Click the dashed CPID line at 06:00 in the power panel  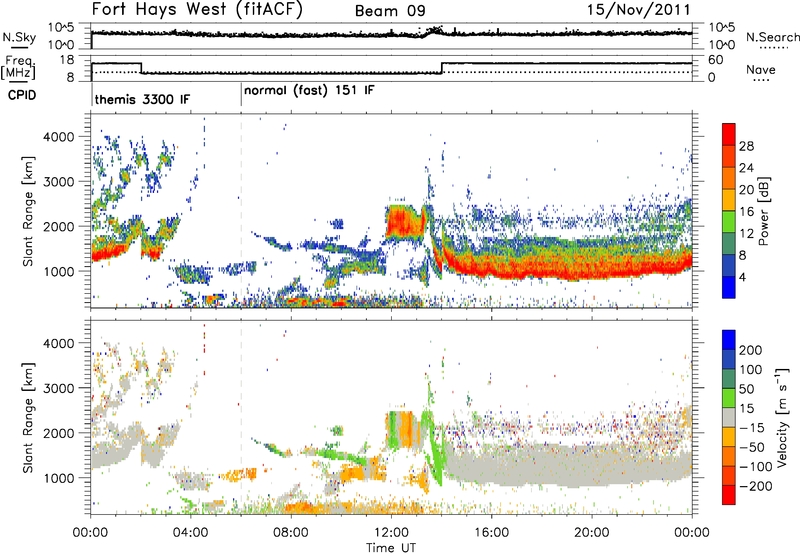tap(241, 210)
